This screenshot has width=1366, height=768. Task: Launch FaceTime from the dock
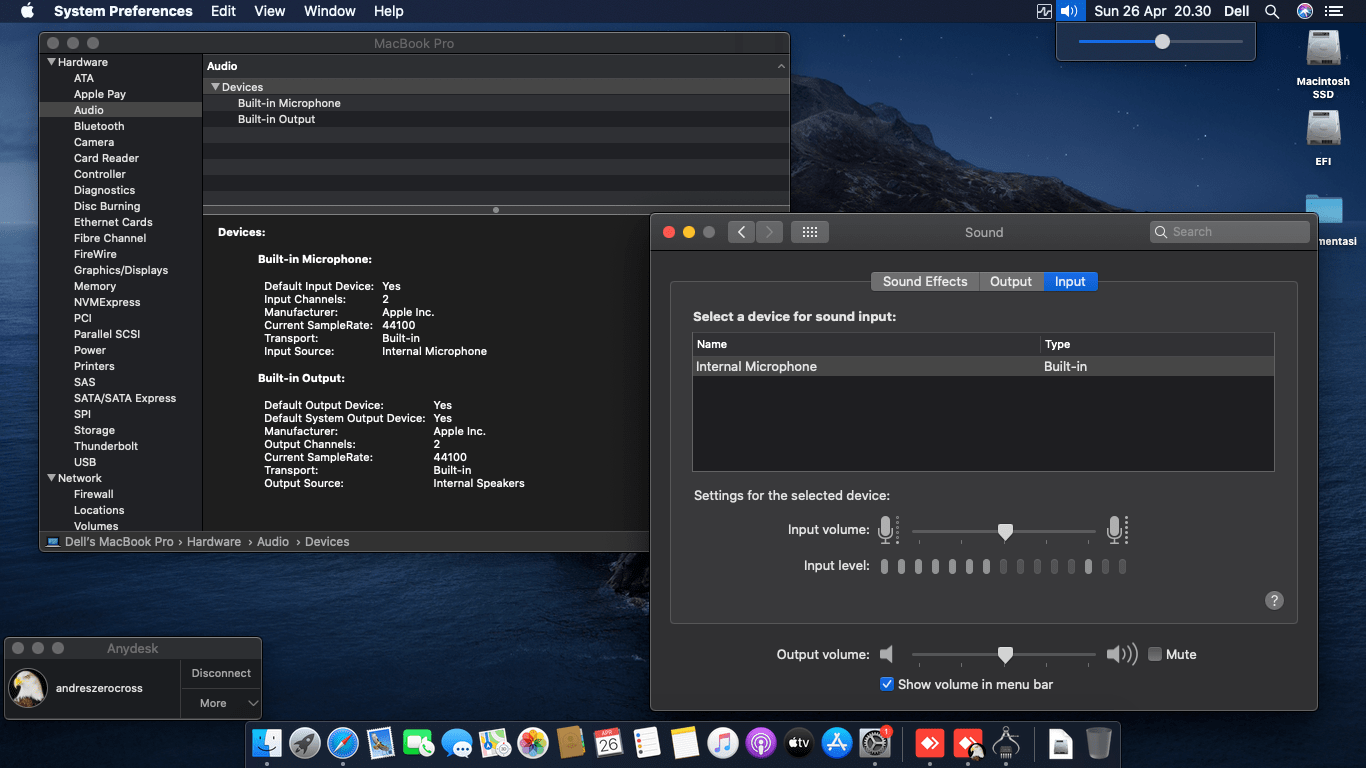pos(419,743)
